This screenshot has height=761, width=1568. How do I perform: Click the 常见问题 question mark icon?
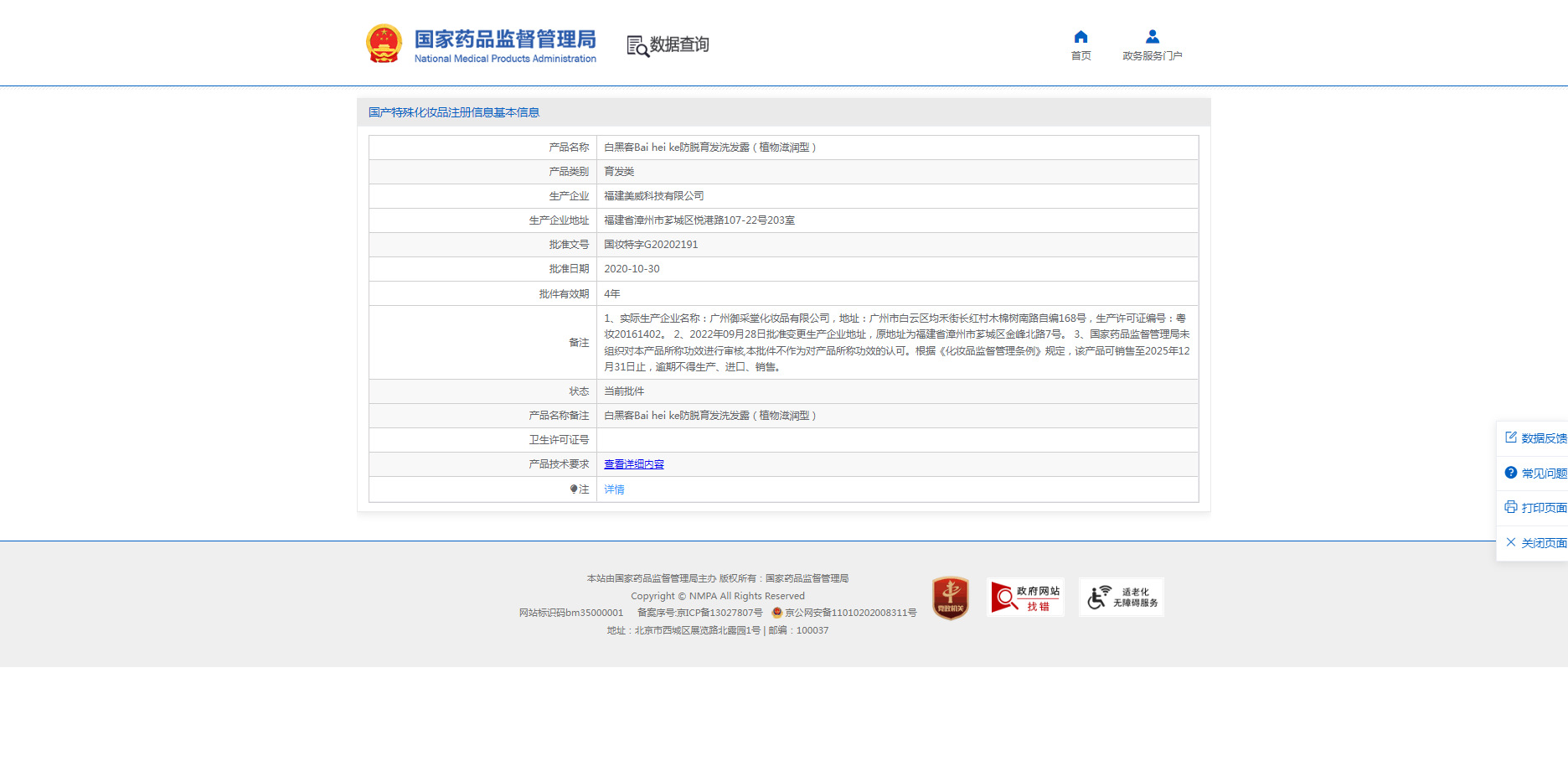[x=1510, y=473]
